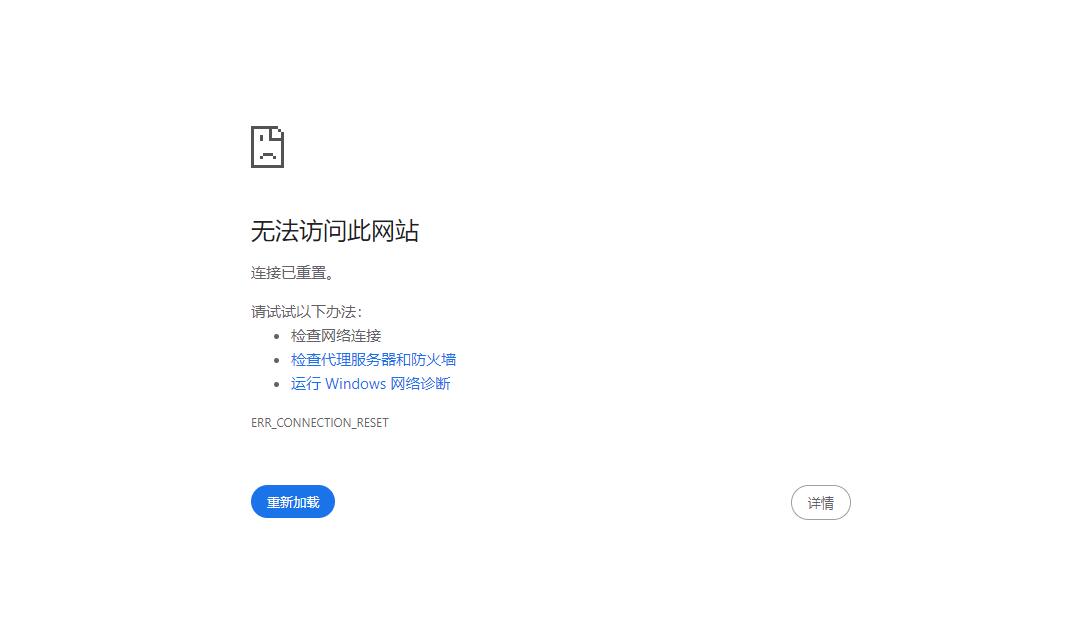
Task: Click the 网络诊断 text in diagnostics link
Action: (420, 383)
